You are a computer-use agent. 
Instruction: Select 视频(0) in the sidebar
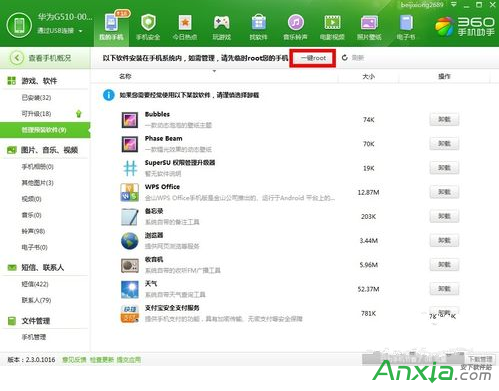(x=32, y=199)
